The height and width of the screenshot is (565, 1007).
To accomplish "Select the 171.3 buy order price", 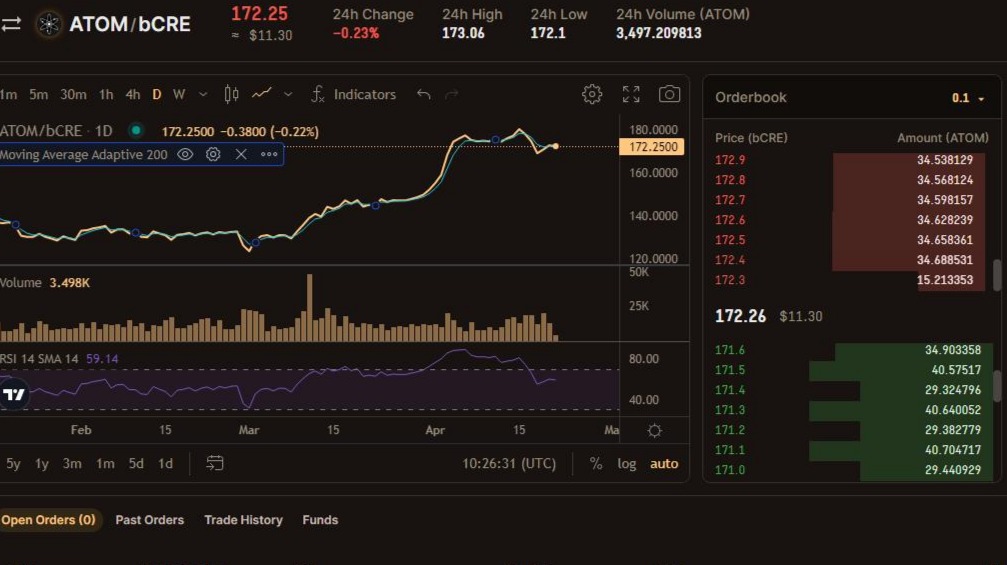I will (730, 410).
